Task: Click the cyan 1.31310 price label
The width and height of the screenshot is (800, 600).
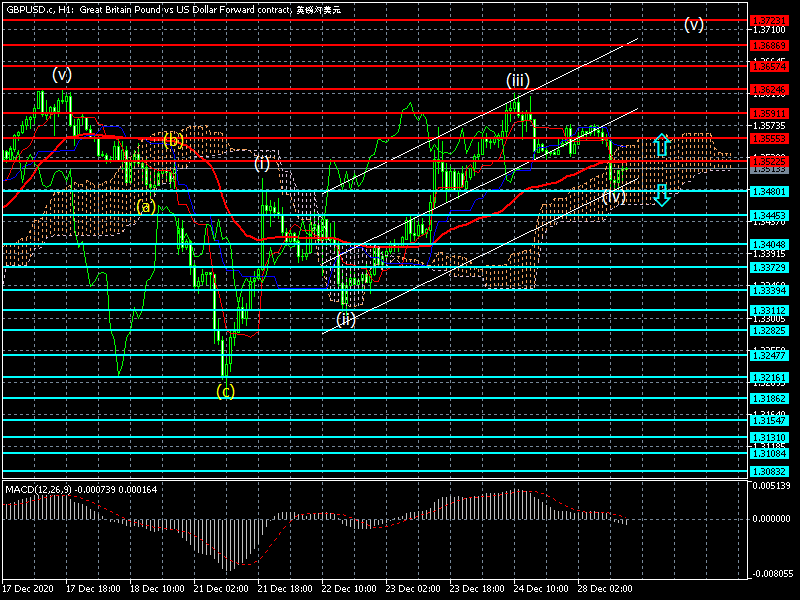Action: [x=769, y=438]
